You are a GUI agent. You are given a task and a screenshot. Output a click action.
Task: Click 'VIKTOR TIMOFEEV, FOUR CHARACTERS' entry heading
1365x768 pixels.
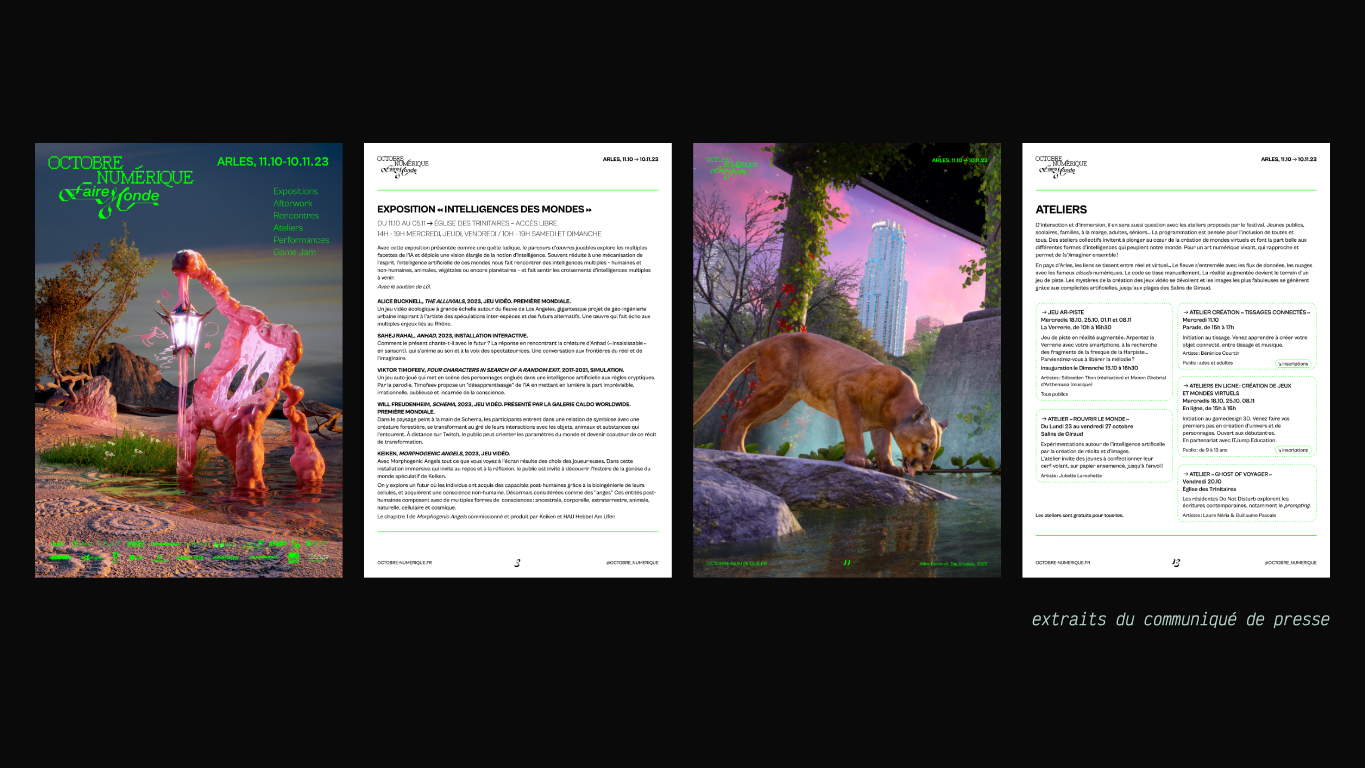click(502, 369)
